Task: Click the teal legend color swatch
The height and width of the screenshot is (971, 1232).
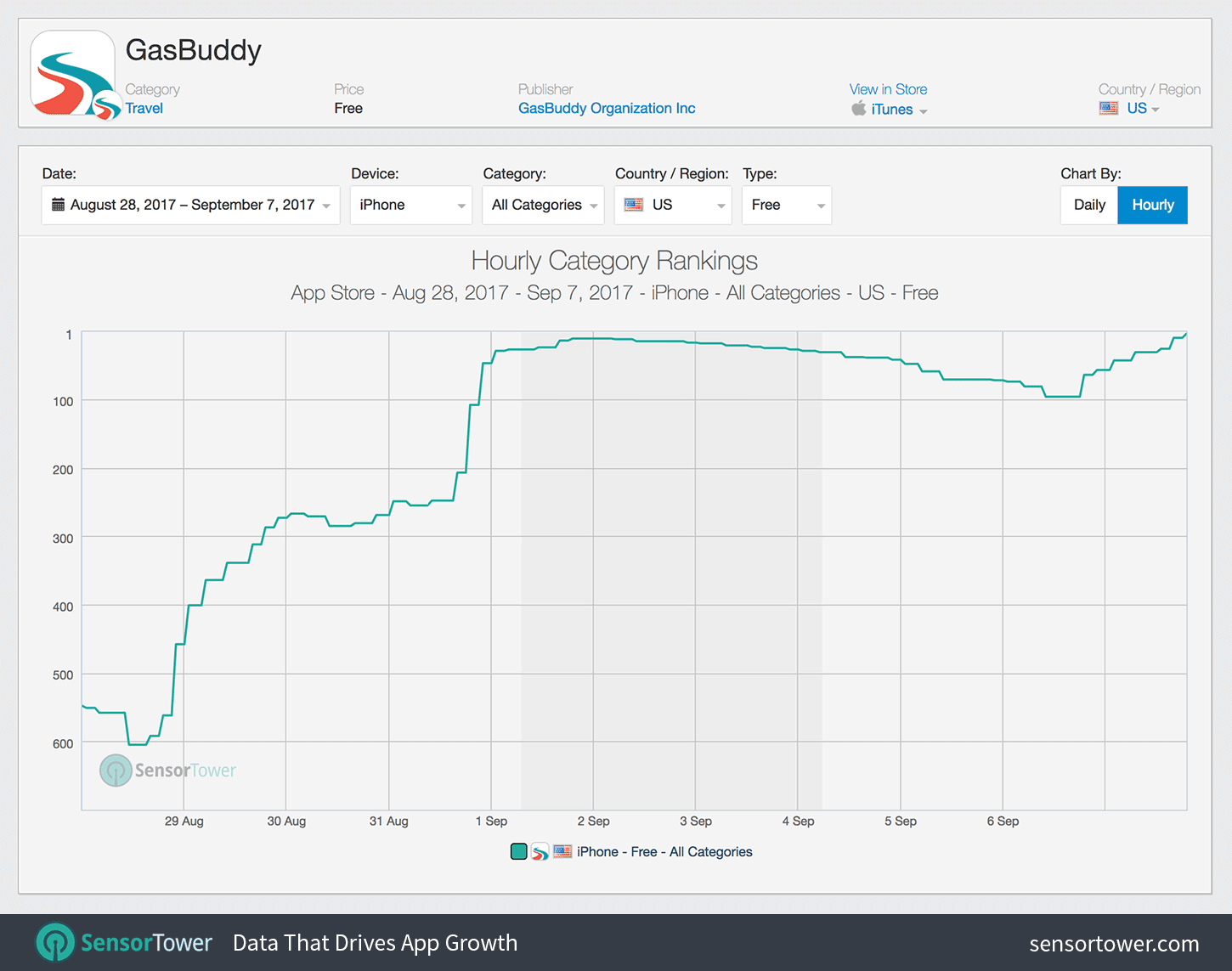Action: 518,852
